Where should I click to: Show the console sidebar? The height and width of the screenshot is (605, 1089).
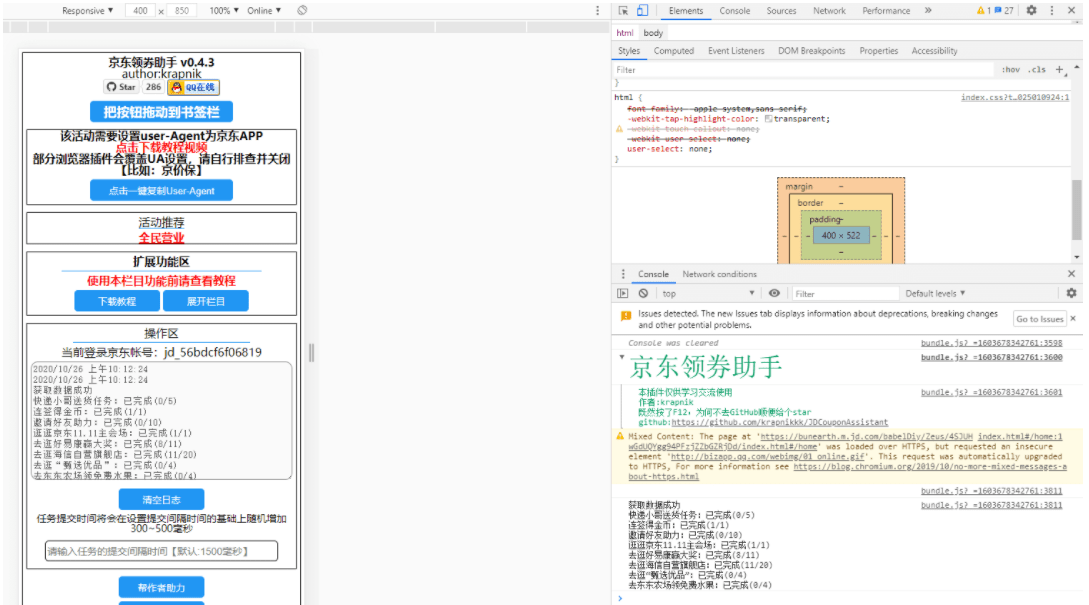click(623, 293)
